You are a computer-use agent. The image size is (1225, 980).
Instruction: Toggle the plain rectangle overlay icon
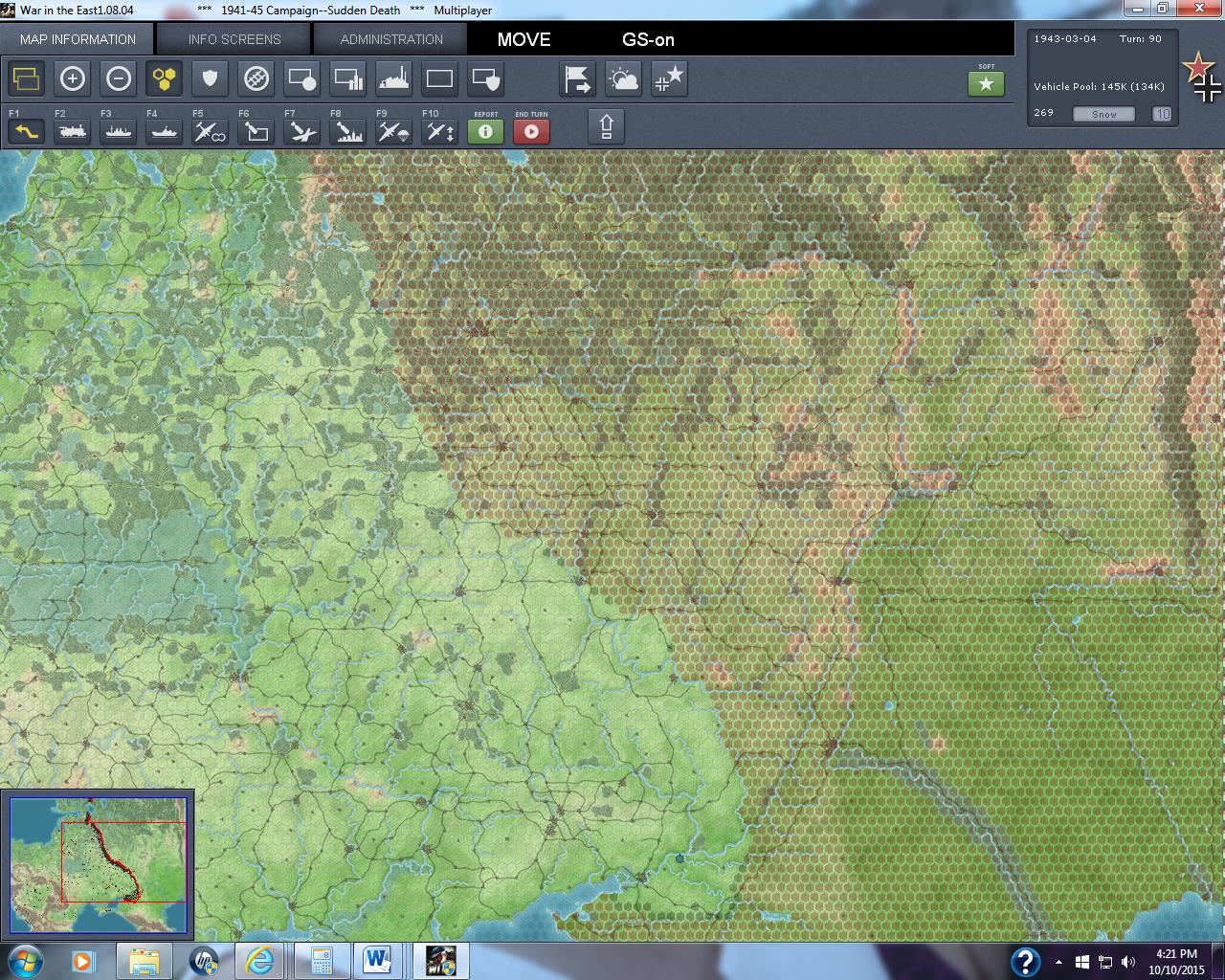click(440, 78)
